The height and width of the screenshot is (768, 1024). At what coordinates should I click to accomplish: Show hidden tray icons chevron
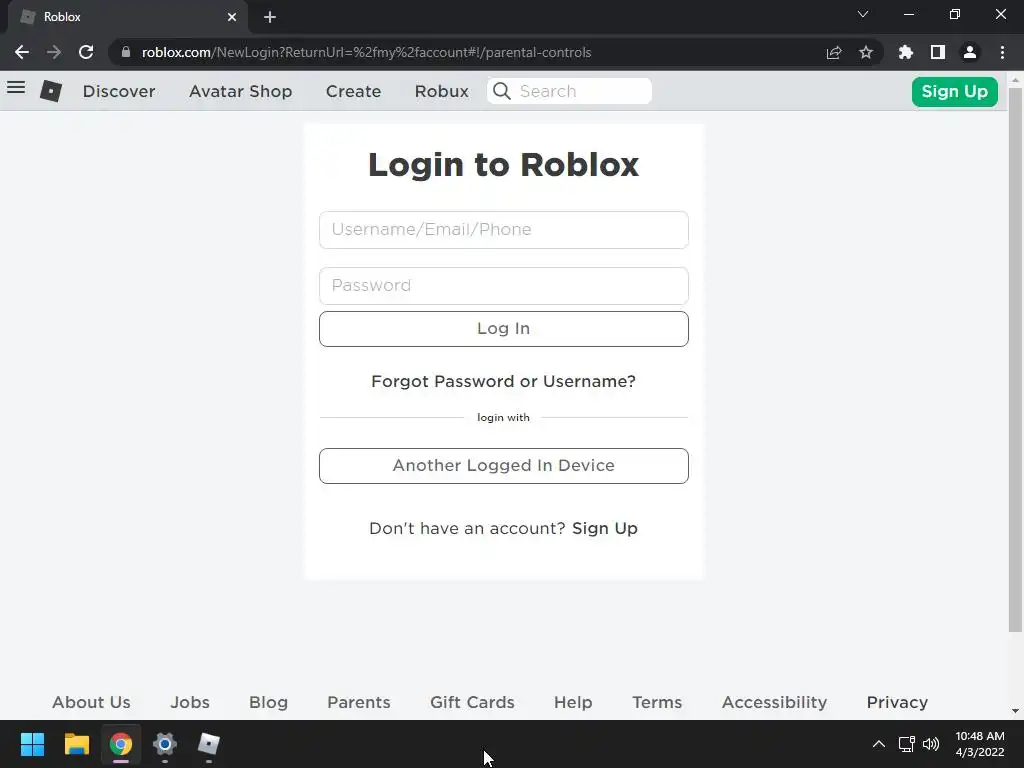pos(879,744)
